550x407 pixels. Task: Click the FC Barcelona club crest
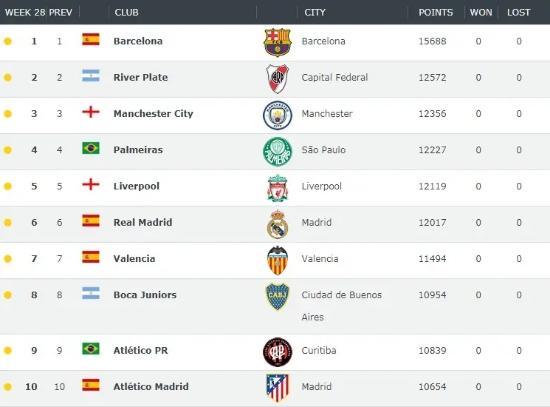point(277,42)
